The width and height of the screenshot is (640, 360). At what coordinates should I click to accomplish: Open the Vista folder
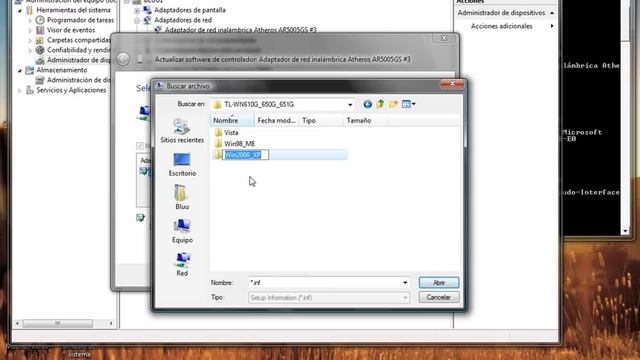click(231, 133)
